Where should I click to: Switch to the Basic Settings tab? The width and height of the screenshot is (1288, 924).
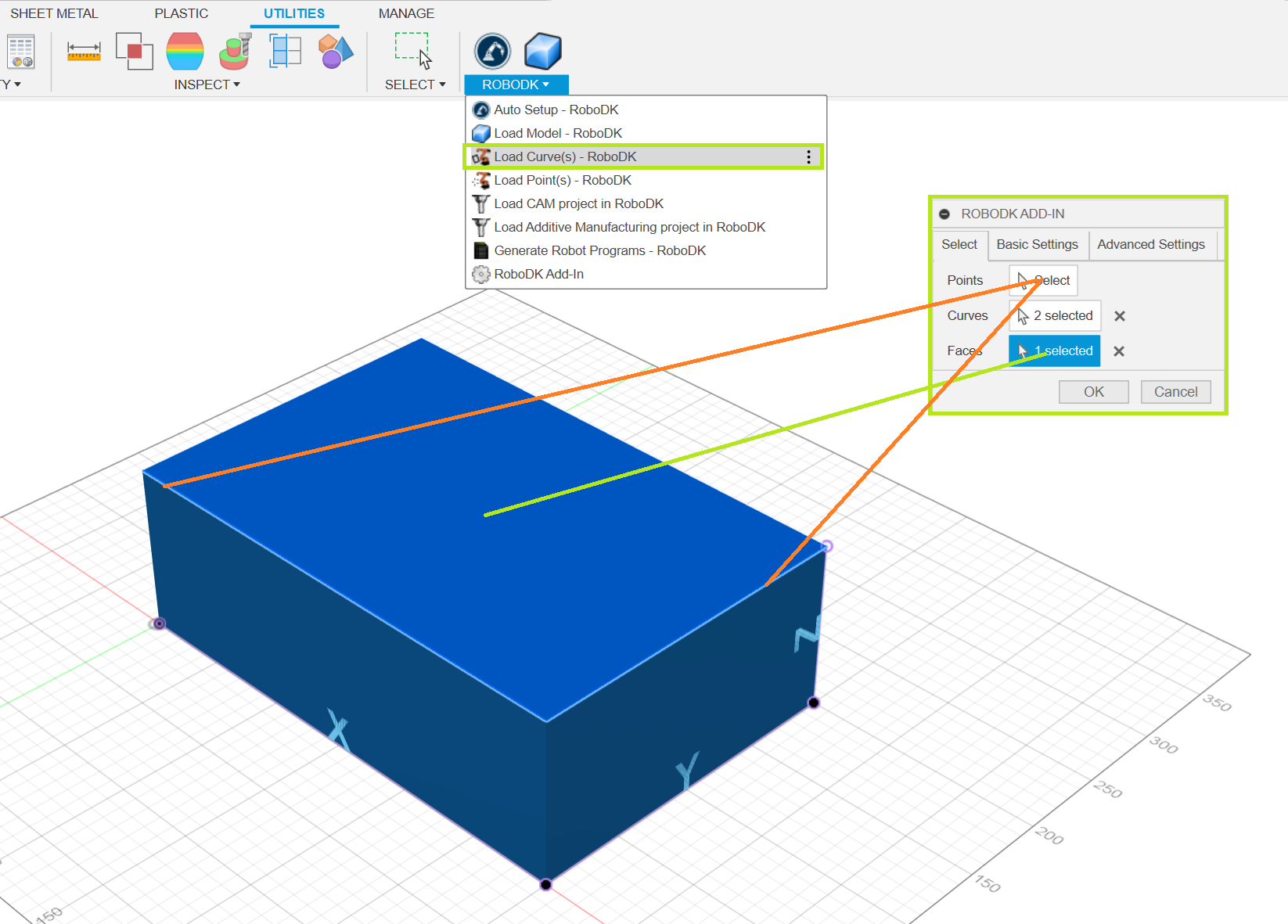(x=1037, y=244)
